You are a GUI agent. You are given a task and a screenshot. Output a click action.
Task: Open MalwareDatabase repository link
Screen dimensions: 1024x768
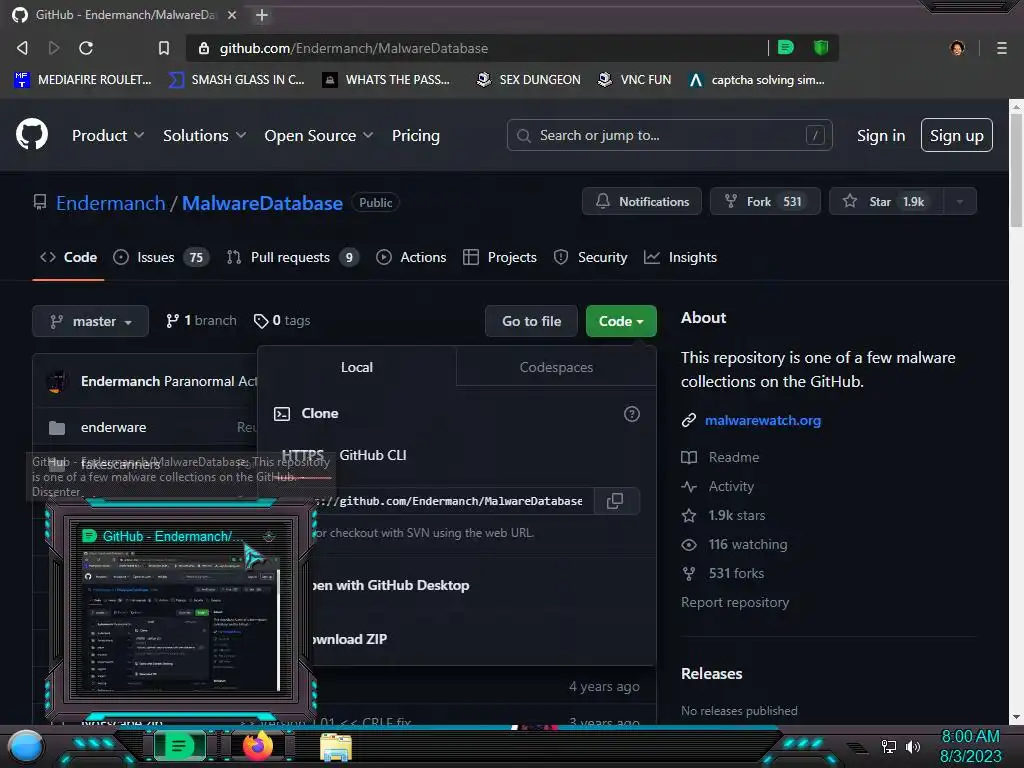point(262,203)
